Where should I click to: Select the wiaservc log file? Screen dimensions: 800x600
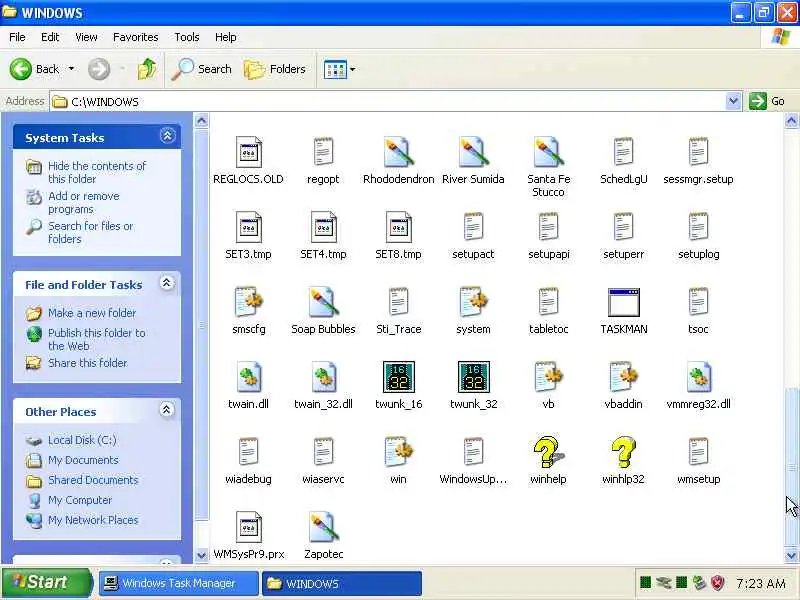click(323, 452)
